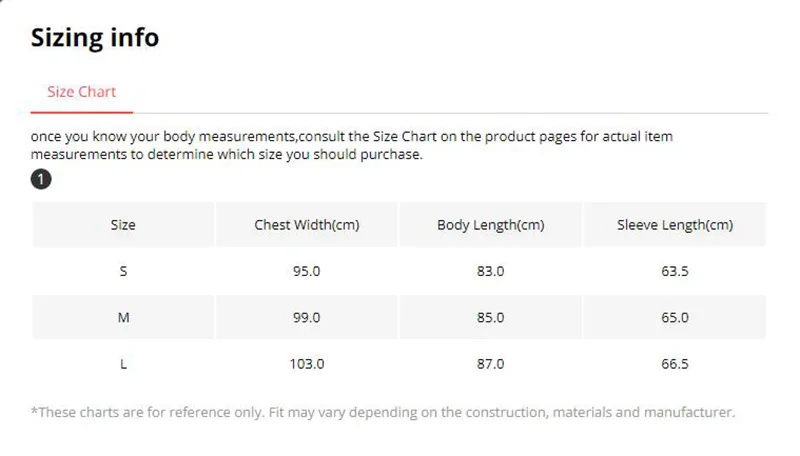800x456 pixels.
Task: Click the Body Length(cm) column header
Action: coord(490,225)
